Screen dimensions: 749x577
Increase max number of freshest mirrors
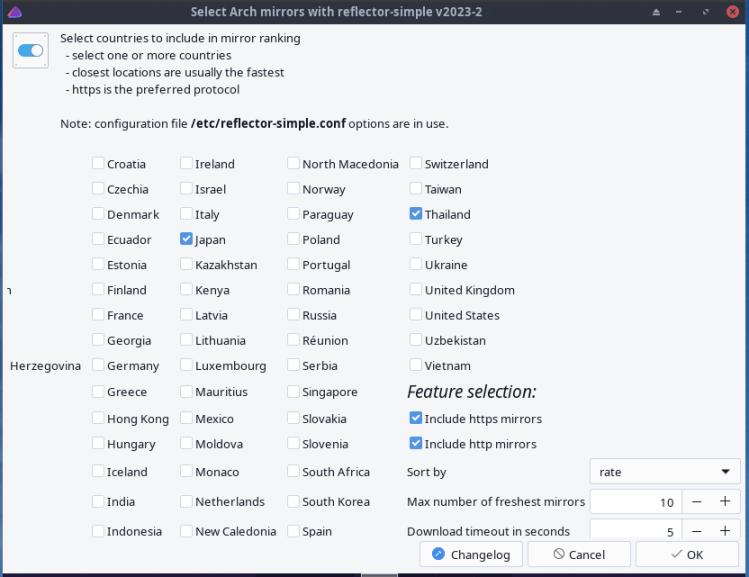coord(725,502)
